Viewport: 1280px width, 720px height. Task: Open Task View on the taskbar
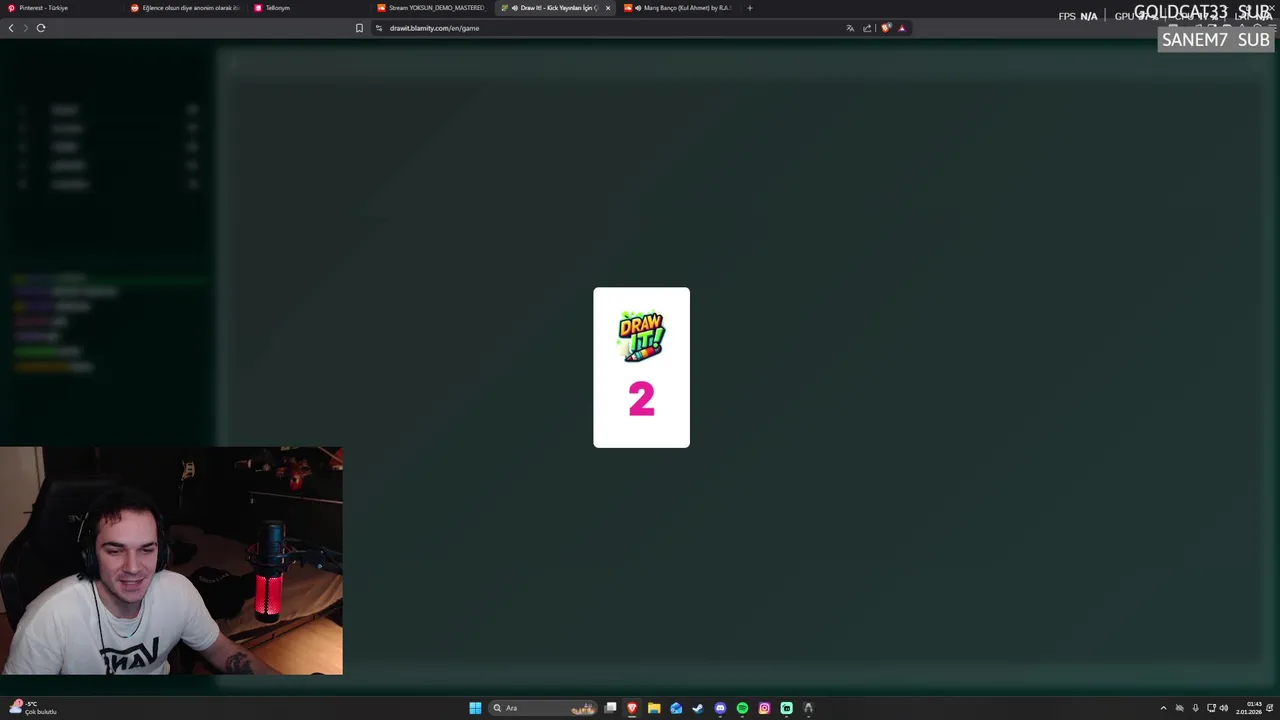[610, 708]
